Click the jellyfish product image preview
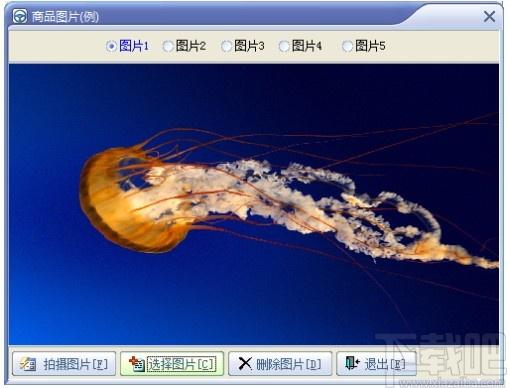The image size is (509, 388). pyautogui.click(x=254, y=204)
